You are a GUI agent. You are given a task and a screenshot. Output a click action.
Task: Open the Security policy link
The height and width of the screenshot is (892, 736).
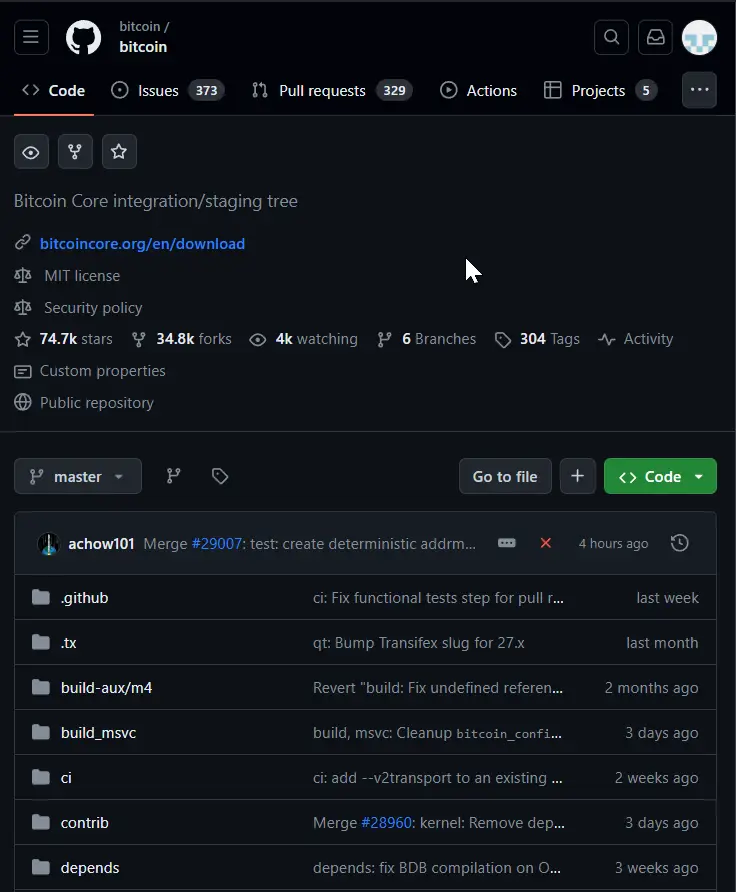pyautogui.click(x=93, y=308)
